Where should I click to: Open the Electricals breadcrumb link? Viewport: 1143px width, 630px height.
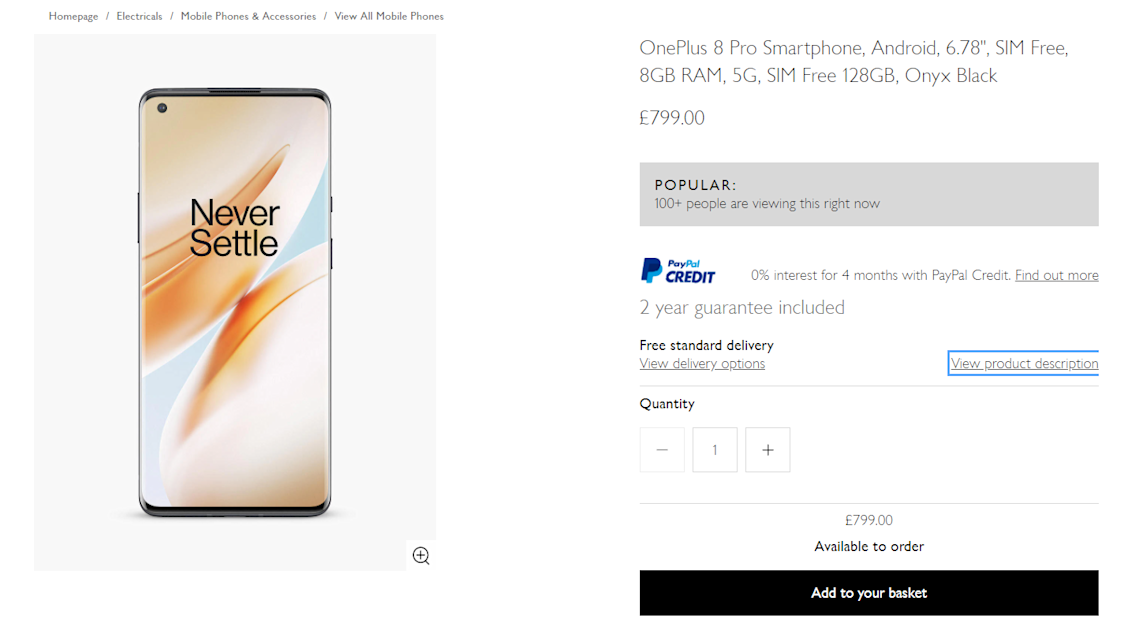coord(139,16)
